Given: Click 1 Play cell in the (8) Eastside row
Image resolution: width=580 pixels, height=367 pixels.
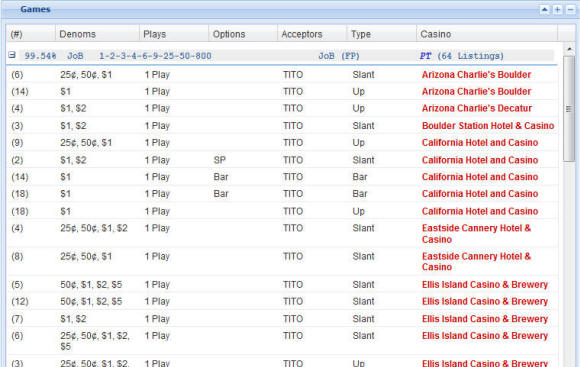Looking at the screenshot, I should coord(157,256).
